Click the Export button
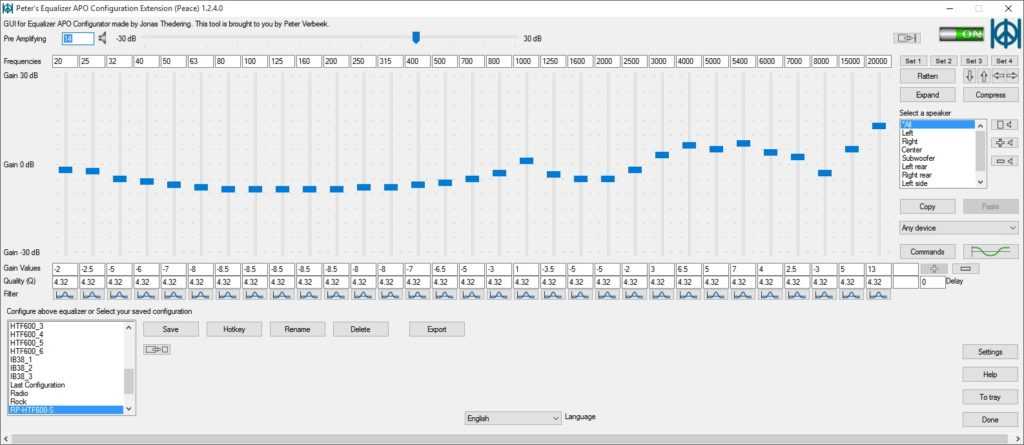The height and width of the screenshot is (445, 1024). click(x=436, y=329)
